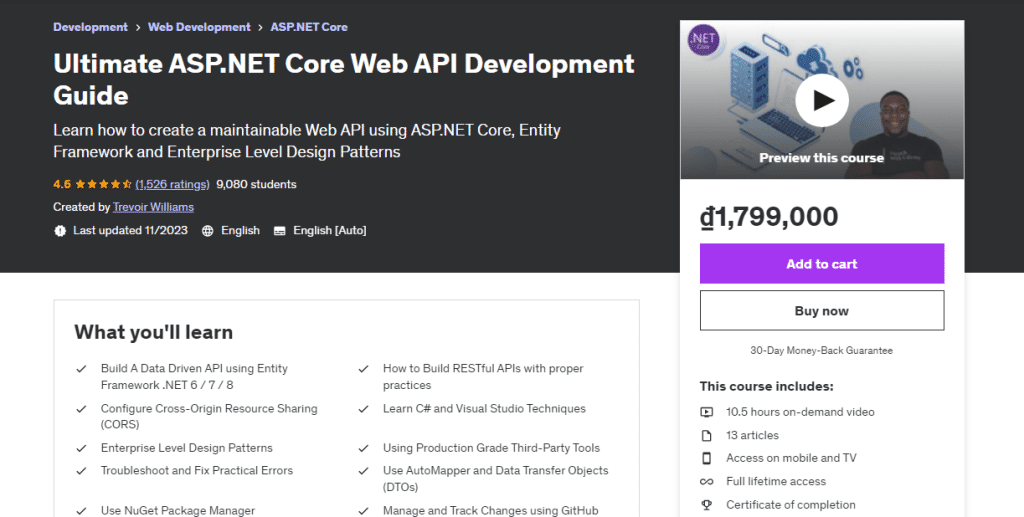
Task: Visit instructor Trevoir Williams profile
Action: tap(153, 207)
